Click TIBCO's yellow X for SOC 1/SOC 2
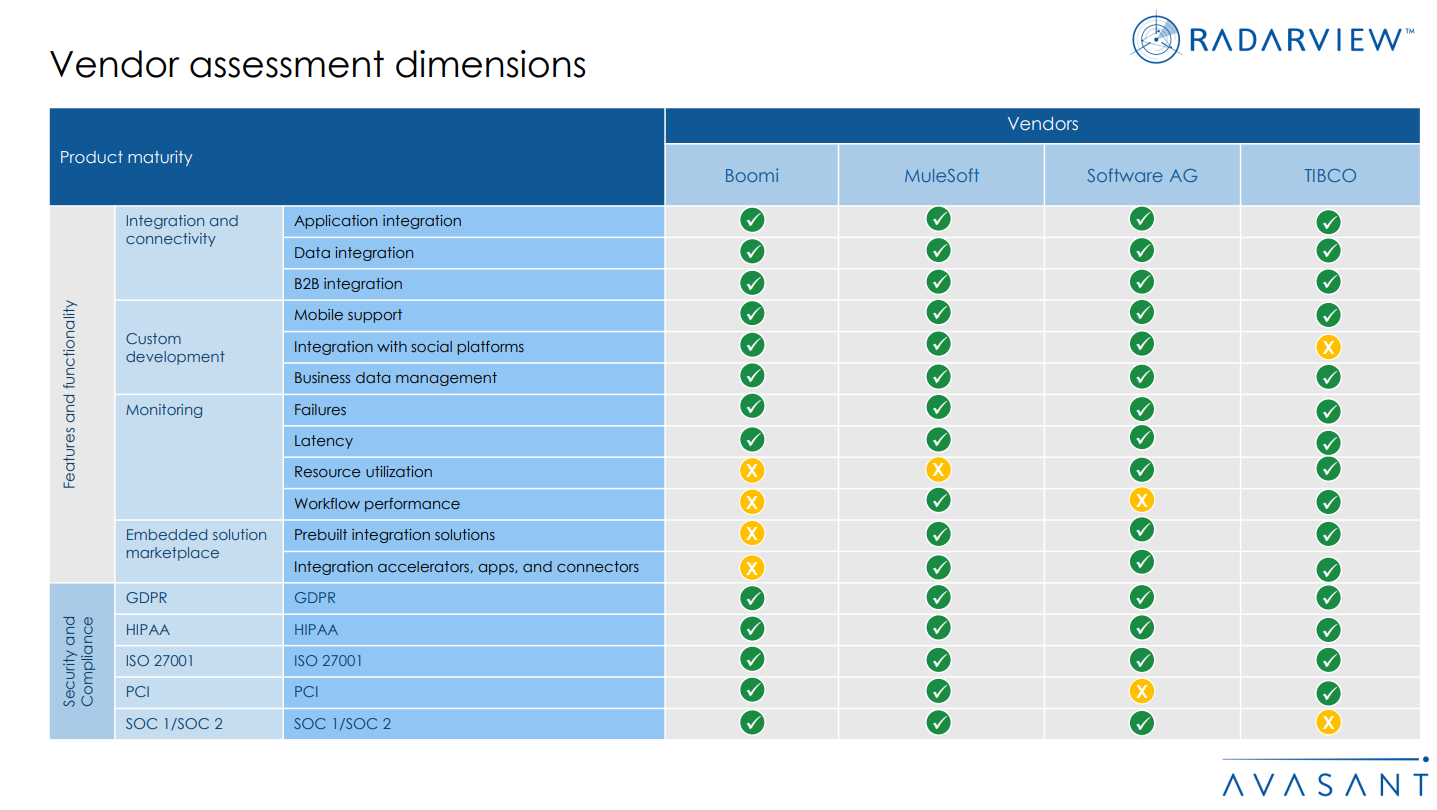Screen dimensions: 1437x810 pyautogui.click(x=1328, y=723)
